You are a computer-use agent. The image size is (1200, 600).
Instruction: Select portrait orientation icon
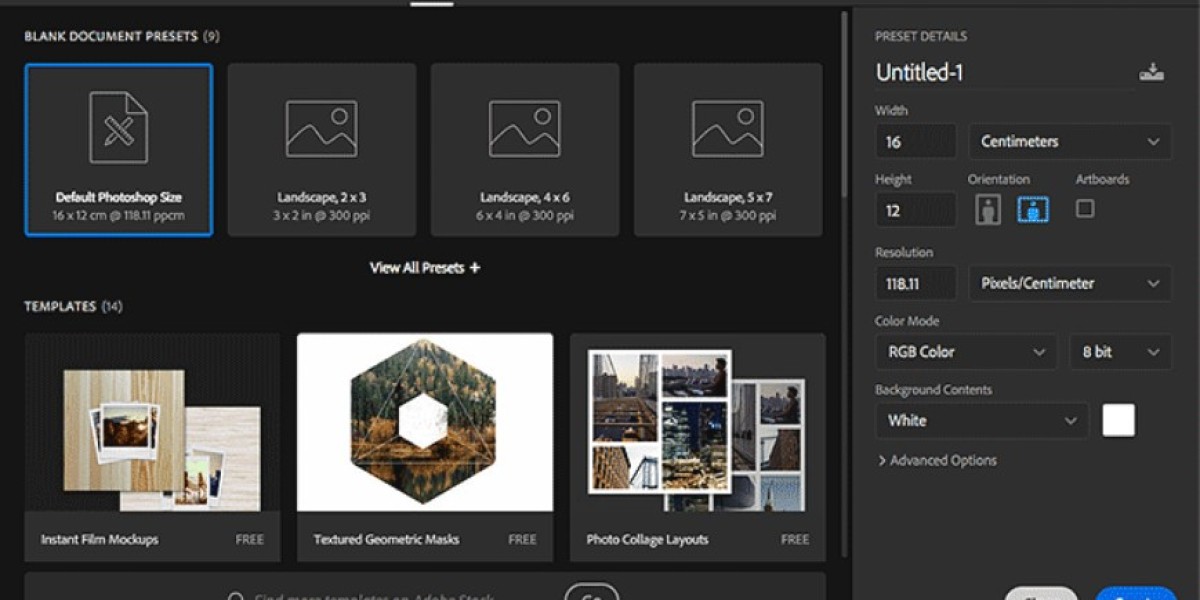(988, 210)
